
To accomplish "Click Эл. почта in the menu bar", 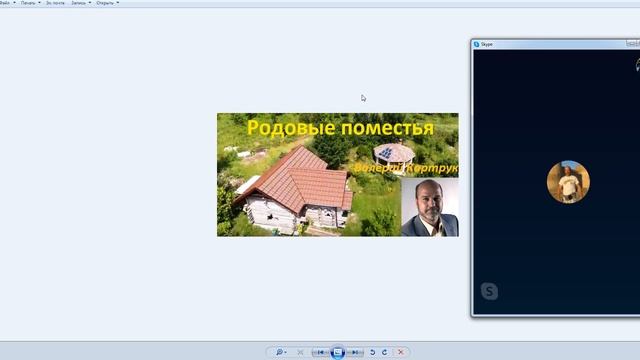I will tap(55, 3).
